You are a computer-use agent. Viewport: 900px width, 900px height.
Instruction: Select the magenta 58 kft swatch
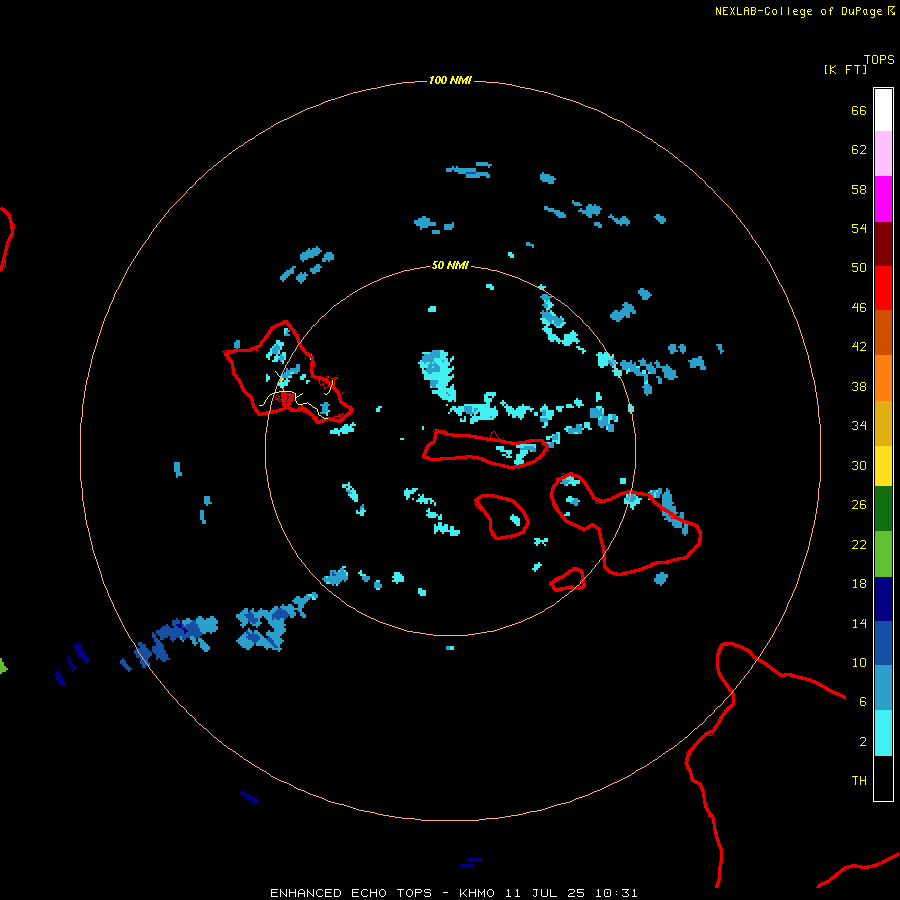(883, 199)
